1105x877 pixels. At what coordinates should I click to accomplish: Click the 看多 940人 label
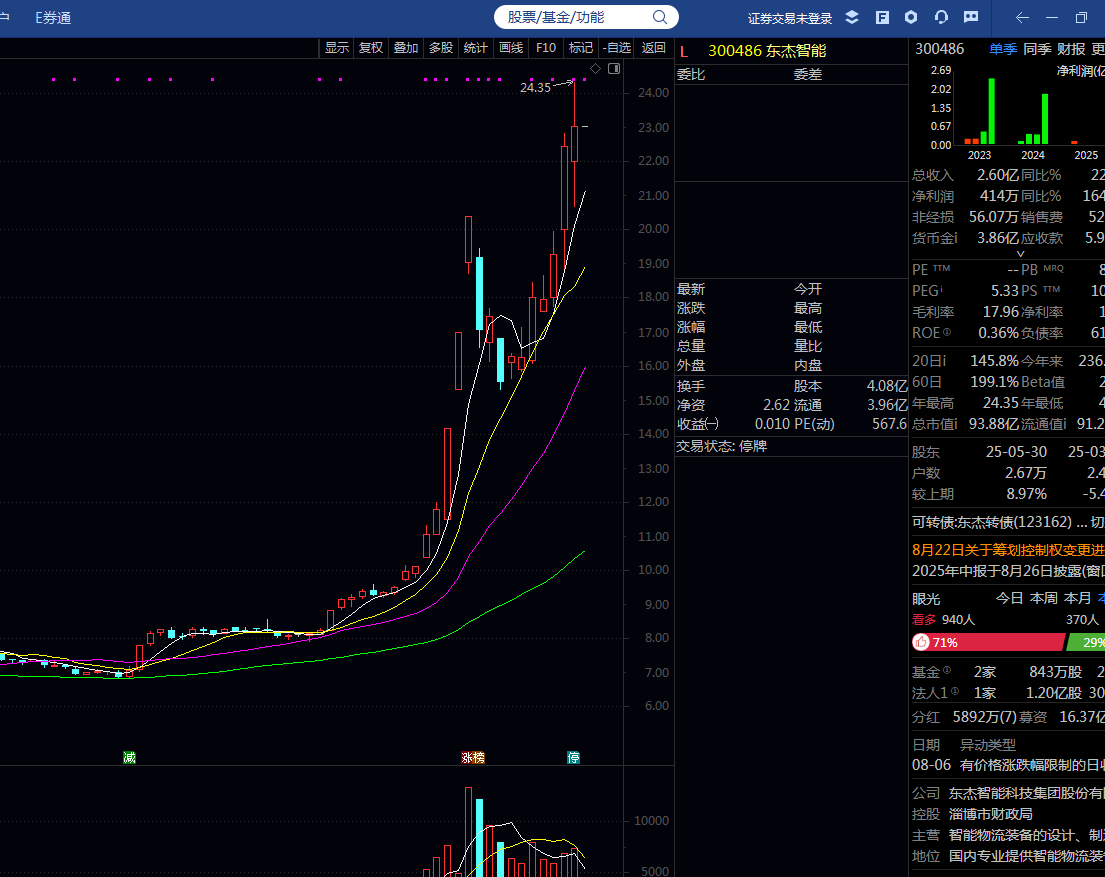pyautogui.click(x=944, y=620)
